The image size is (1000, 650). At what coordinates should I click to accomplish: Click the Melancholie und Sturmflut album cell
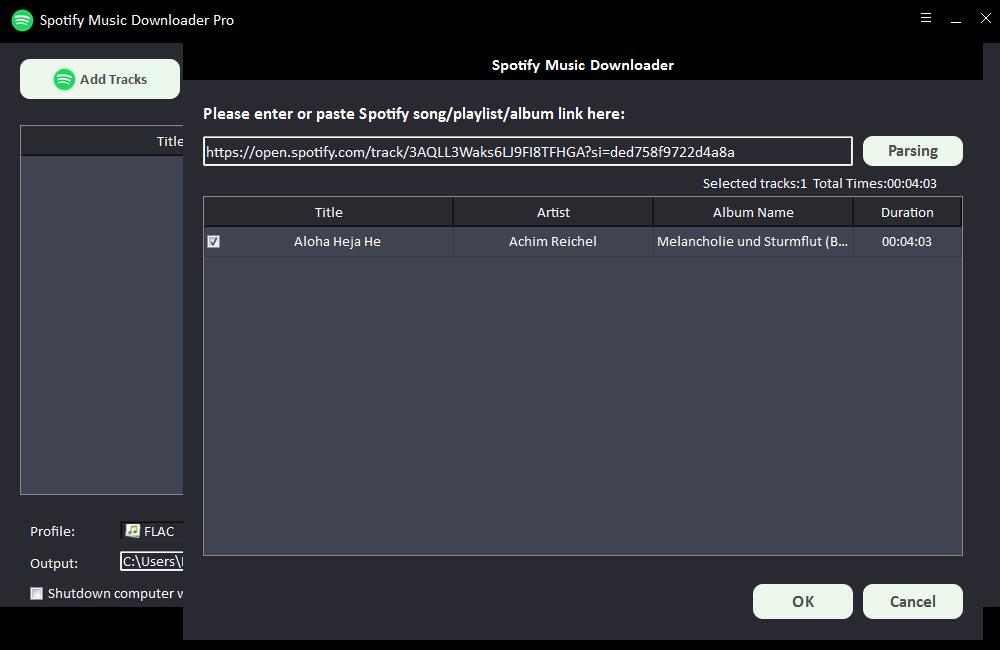click(x=753, y=241)
